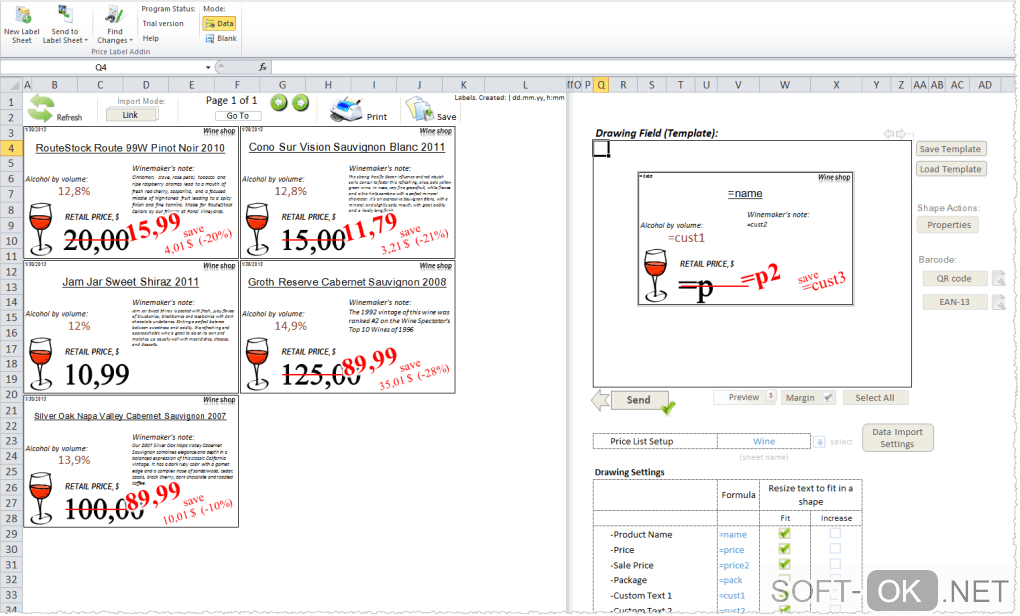Open shape Properties button

point(948,225)
